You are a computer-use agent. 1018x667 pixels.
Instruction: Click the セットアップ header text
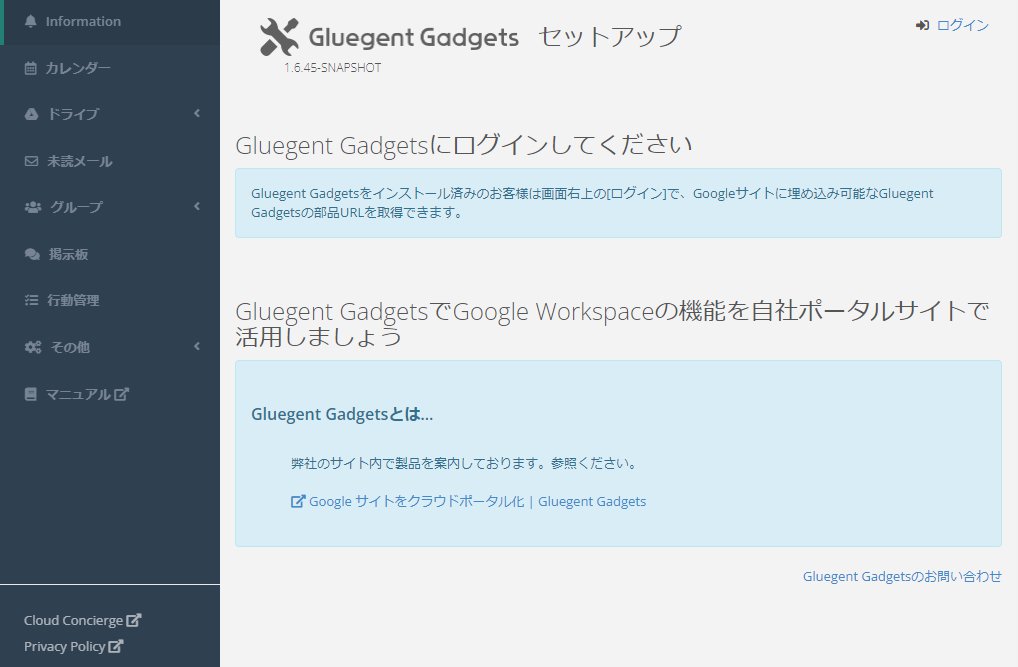[610, 36]
